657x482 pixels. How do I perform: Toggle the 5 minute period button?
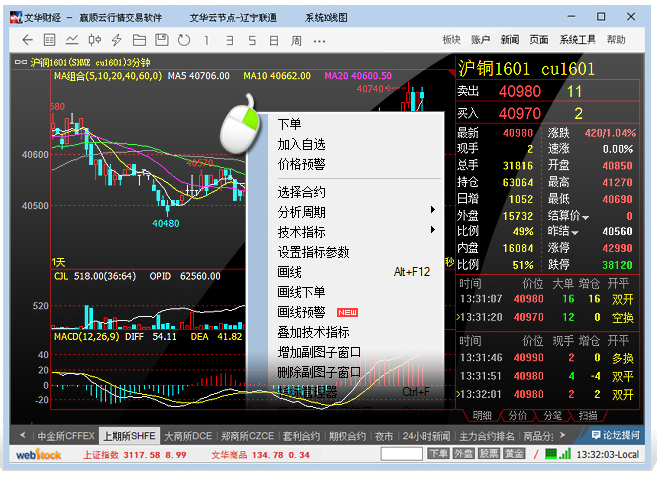tap(251, 40)
